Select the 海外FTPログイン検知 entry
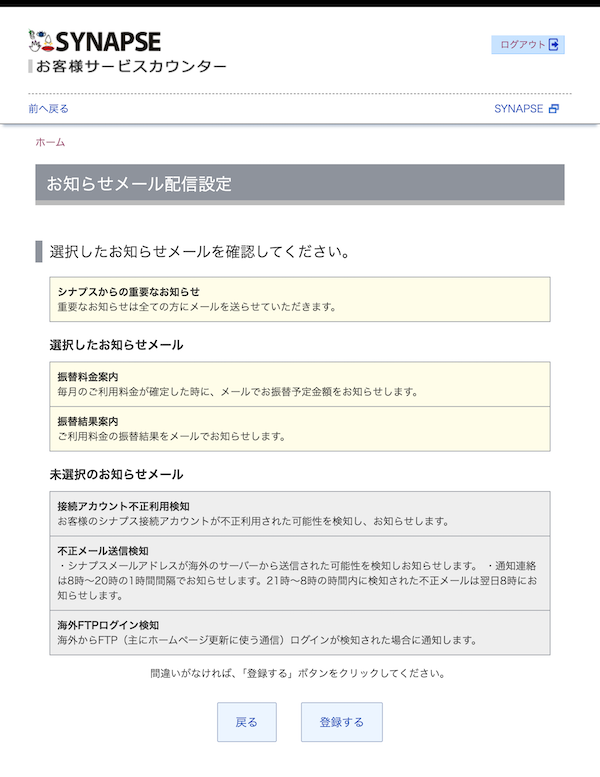 tap(299, 632)
